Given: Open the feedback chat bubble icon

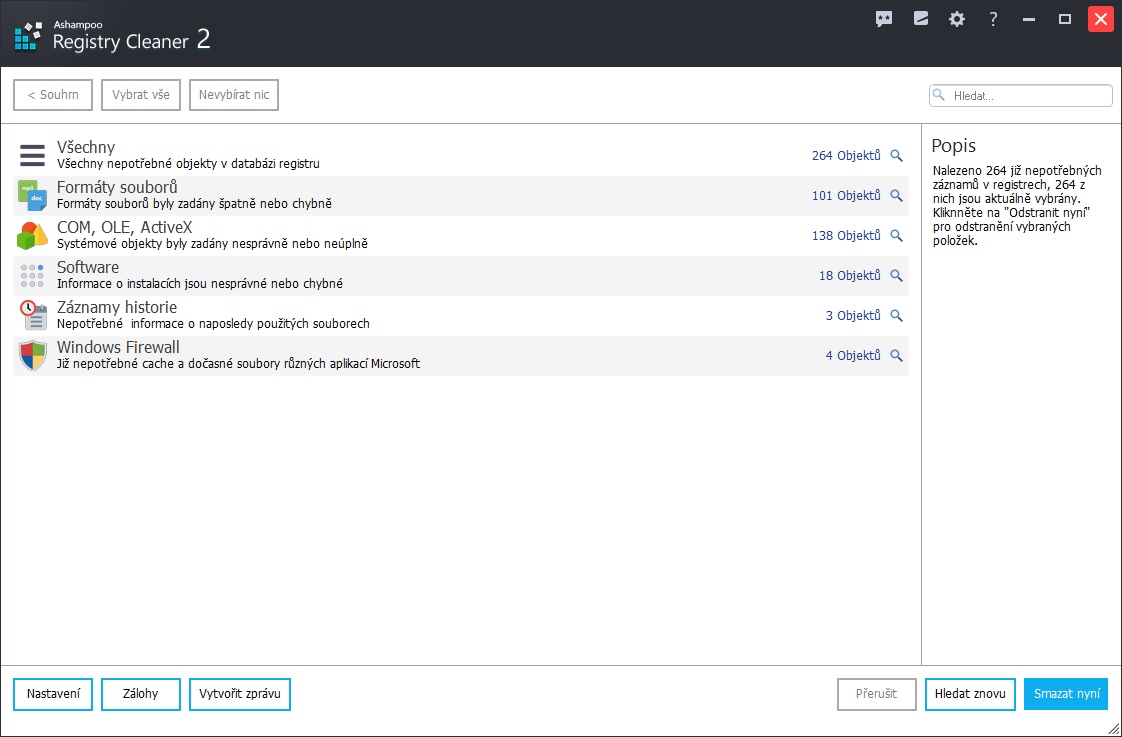Looking at the screenshot, I should (884, 19).
